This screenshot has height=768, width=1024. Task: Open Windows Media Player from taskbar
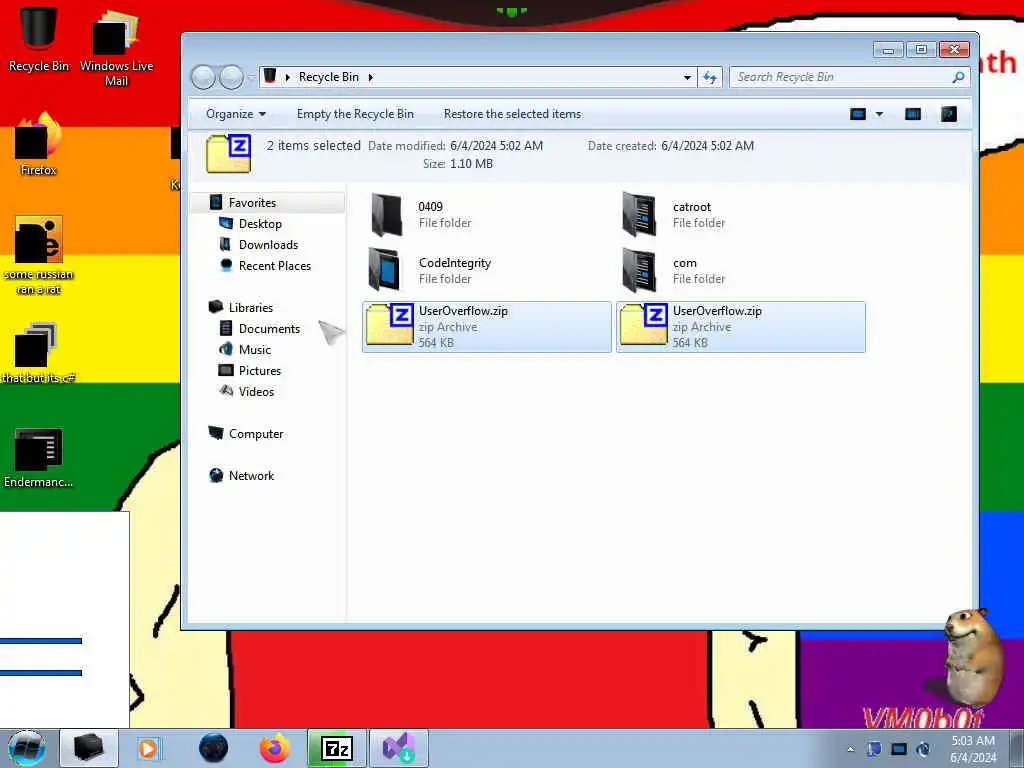pos(149,748)
